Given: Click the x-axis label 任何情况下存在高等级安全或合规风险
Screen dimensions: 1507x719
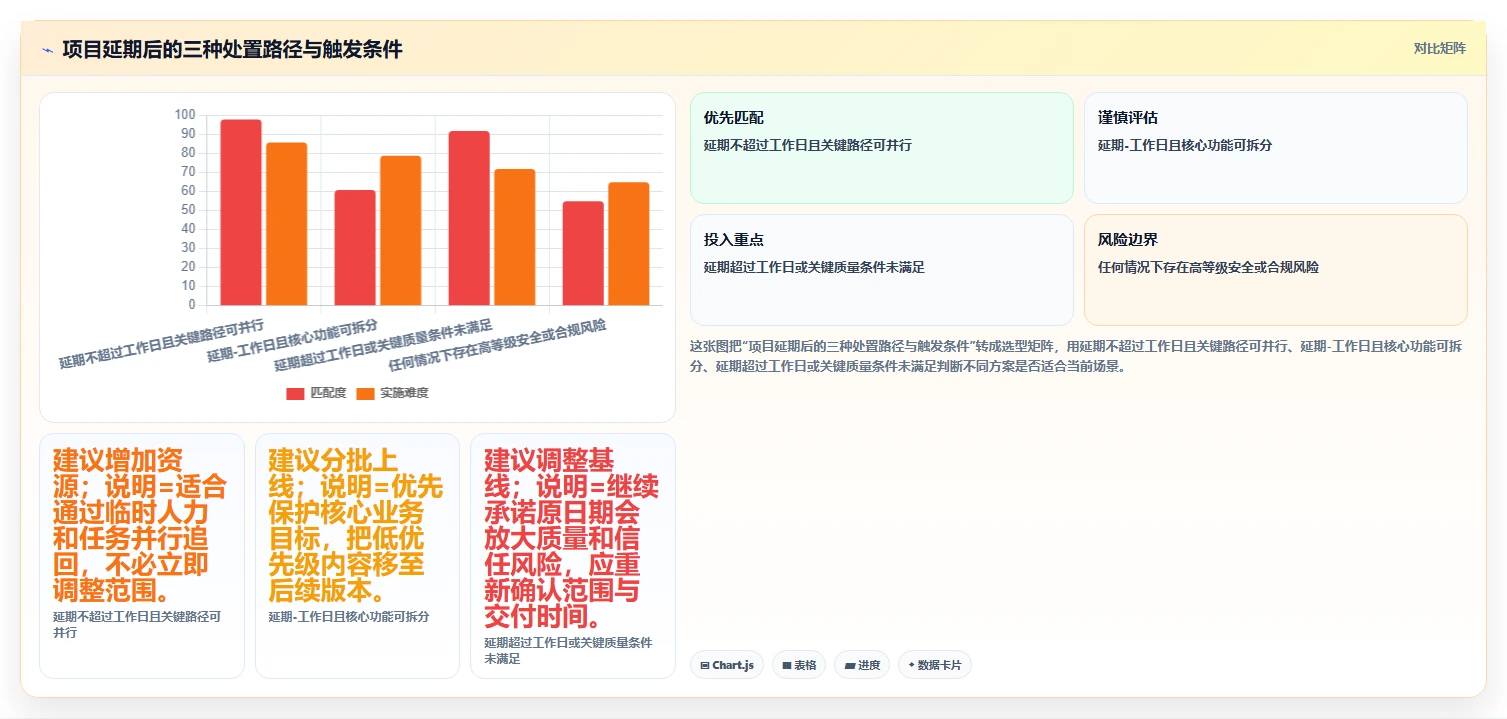Looking at the screenshot, I should click(x=497, y=344).
